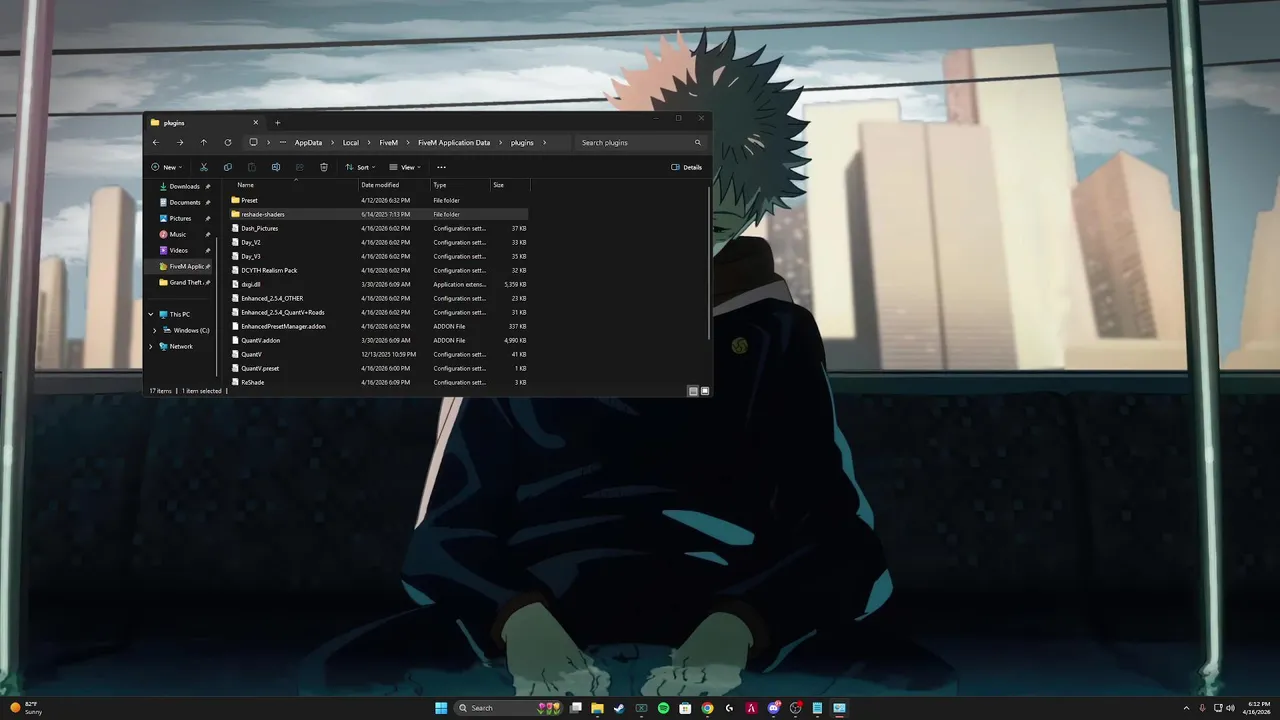Open Steam from the taskbar

(619, 708)
